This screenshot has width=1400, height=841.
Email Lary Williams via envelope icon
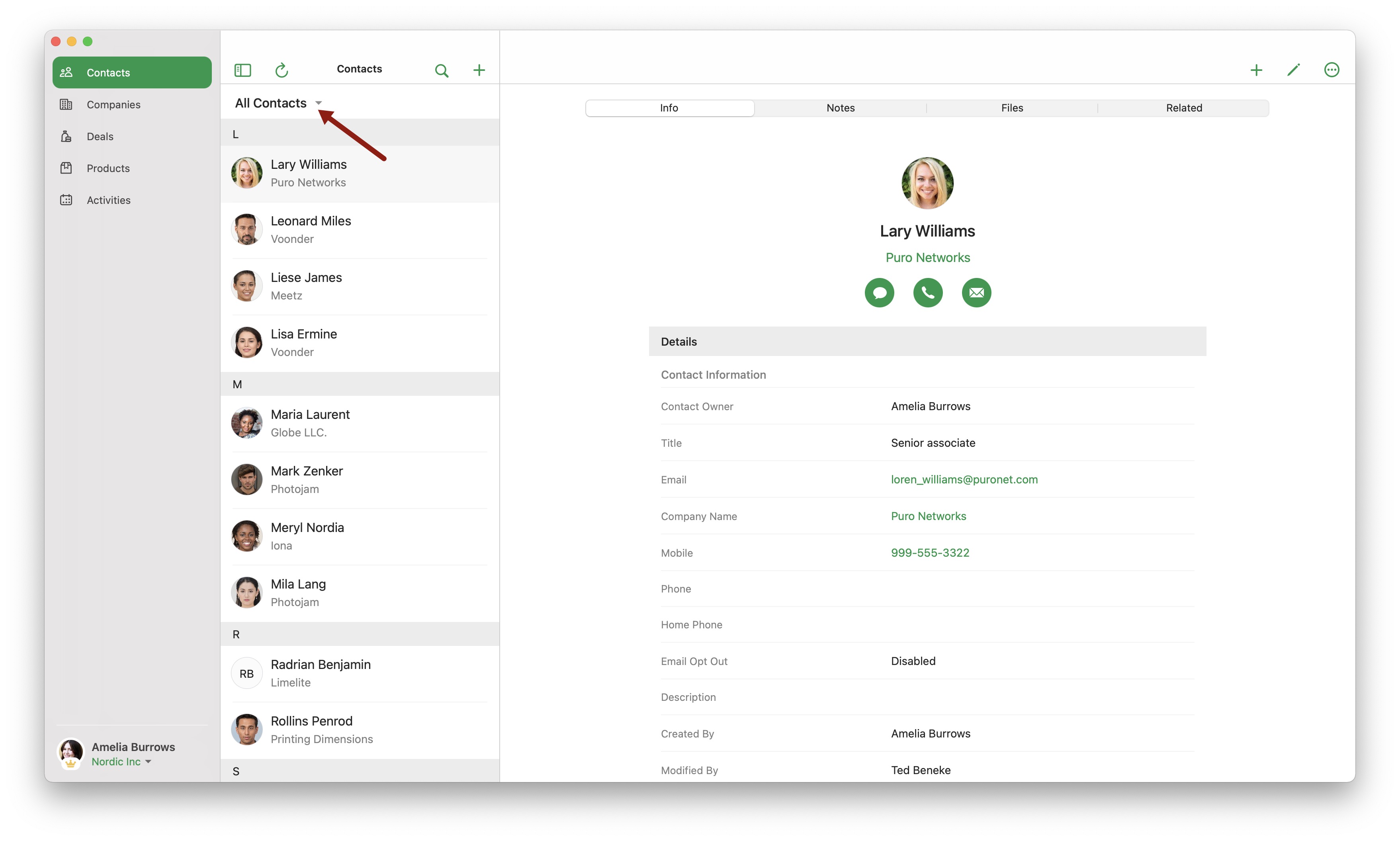click(976, 292)
